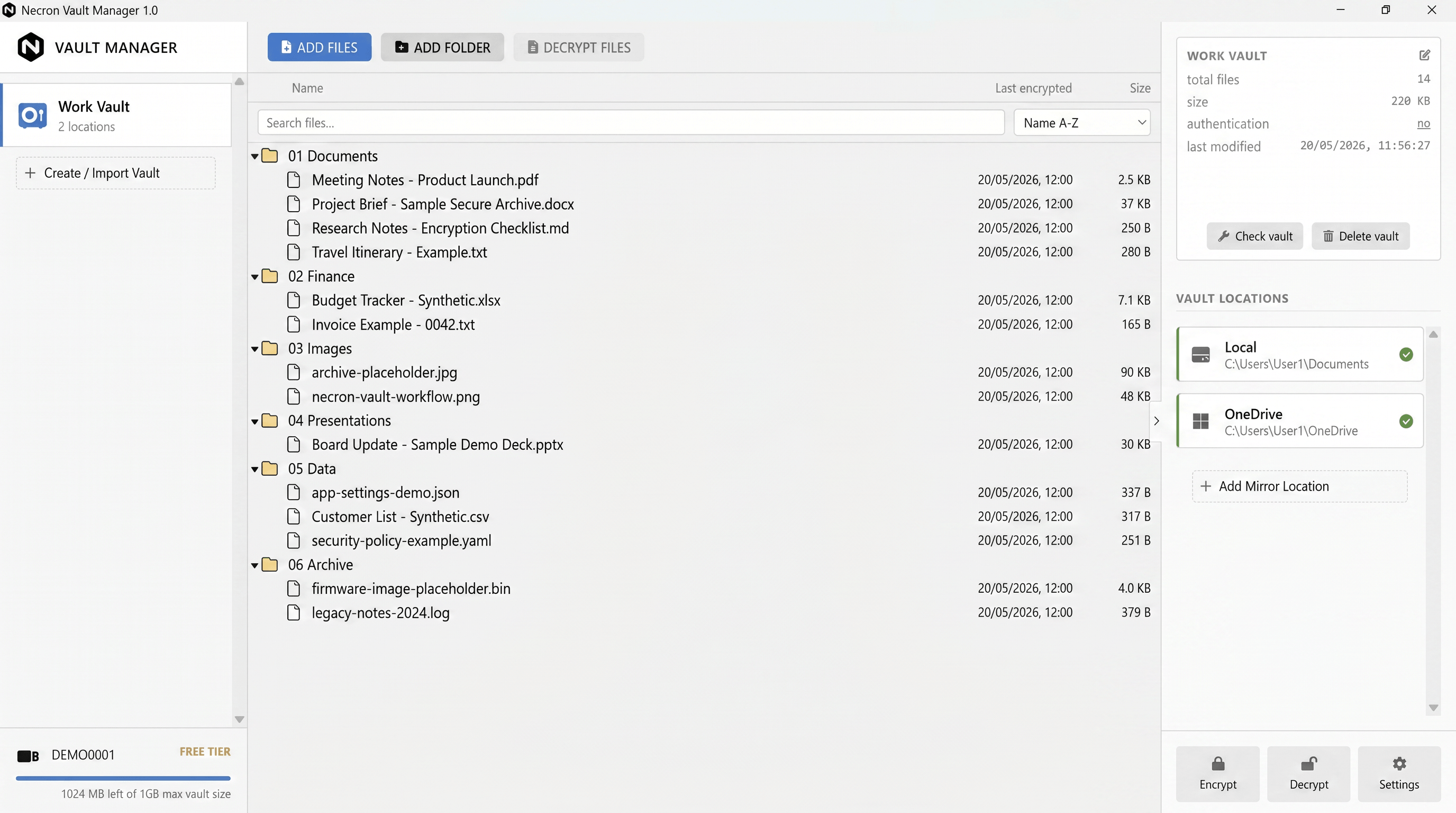
Task: Open Settings with the gear button
Action: (x=1399, y=774)
